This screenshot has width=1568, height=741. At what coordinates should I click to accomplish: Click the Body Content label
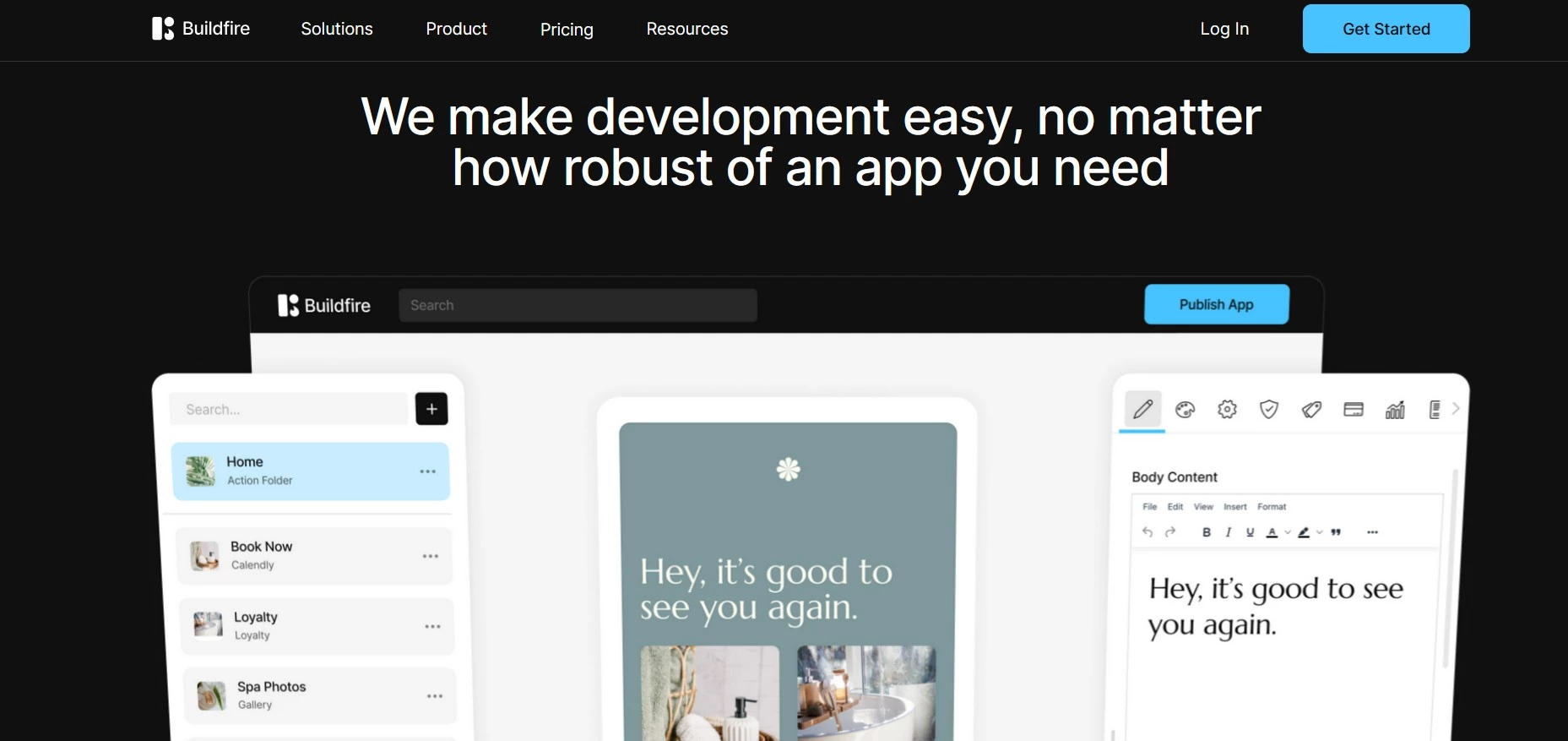click(1175, 477)
